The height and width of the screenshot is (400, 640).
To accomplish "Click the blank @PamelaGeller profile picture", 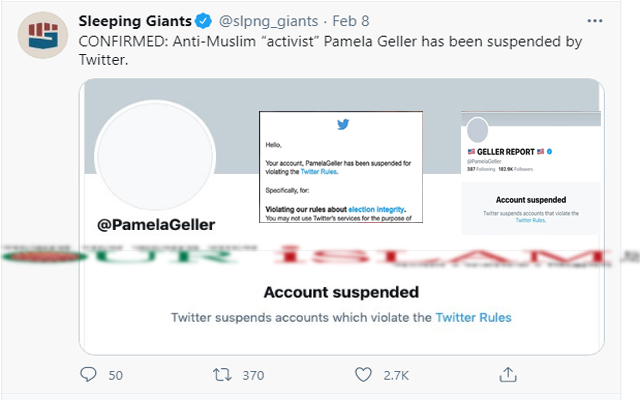I will pos(155,156).
